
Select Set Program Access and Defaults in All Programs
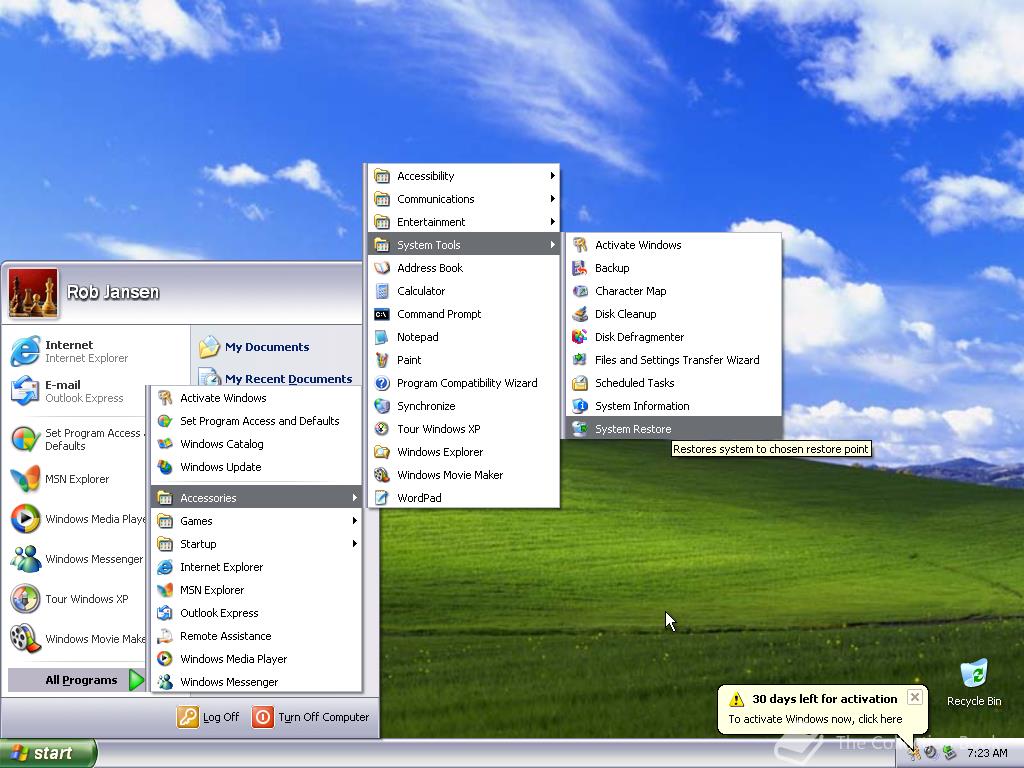(x=257, y=421)
